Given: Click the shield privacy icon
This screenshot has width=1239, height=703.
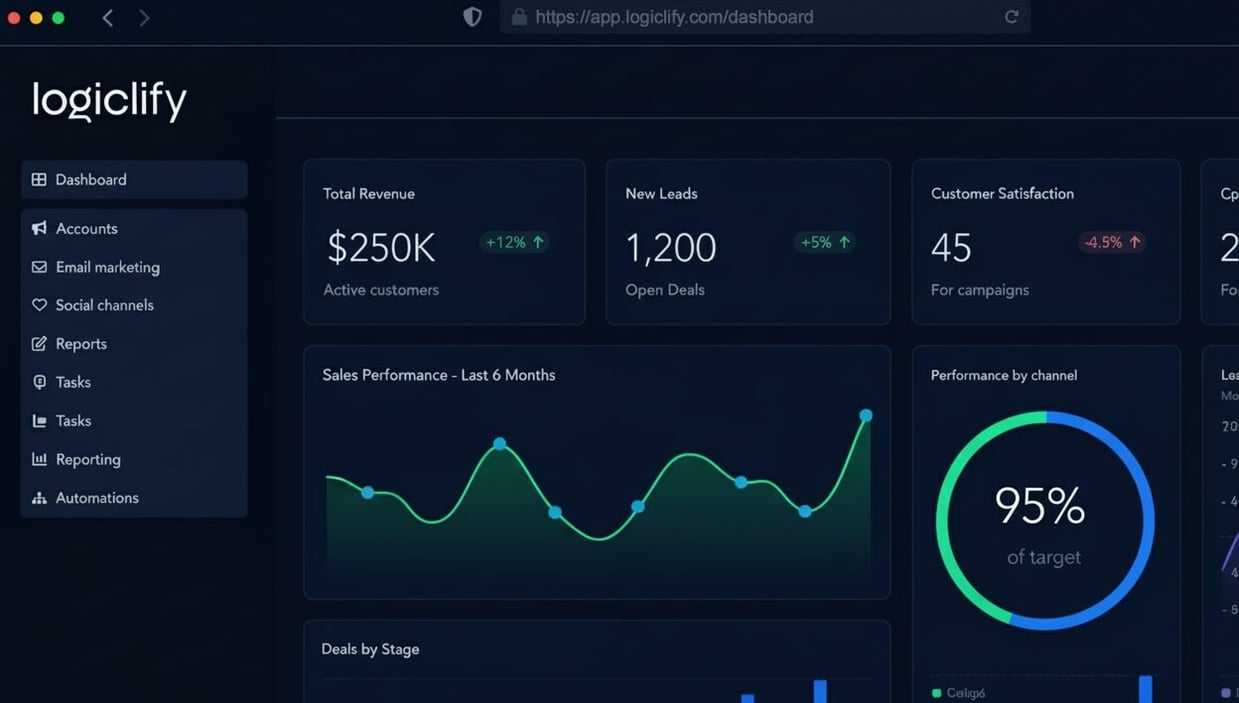Looking at the screenshot, I should [x=472, y=17].
